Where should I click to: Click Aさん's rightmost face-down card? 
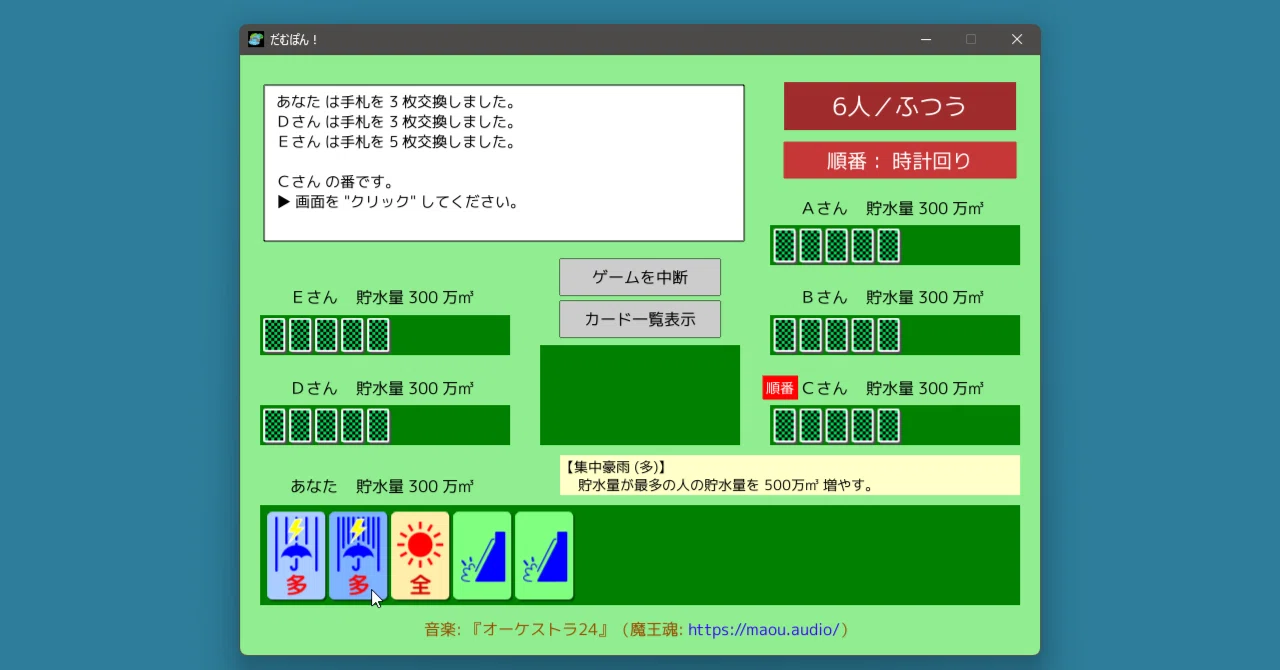click(x=888, y=245)
